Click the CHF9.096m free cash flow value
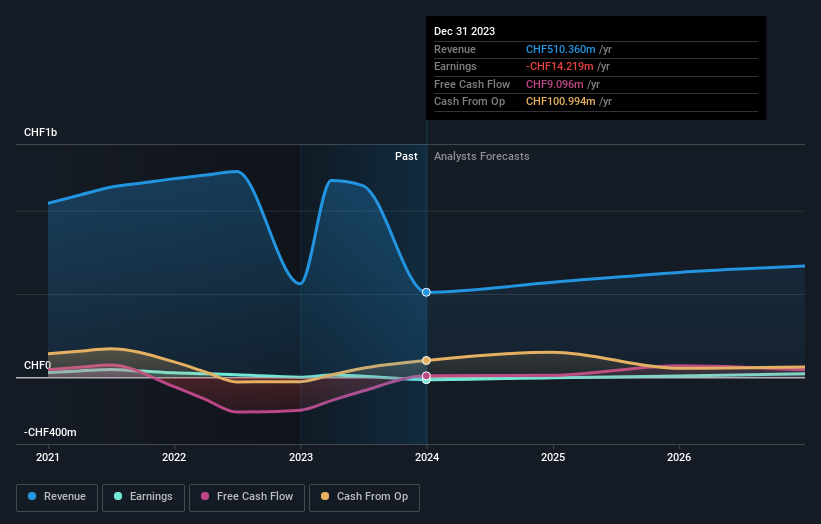The image size is (821, 524). pos(554,84)
